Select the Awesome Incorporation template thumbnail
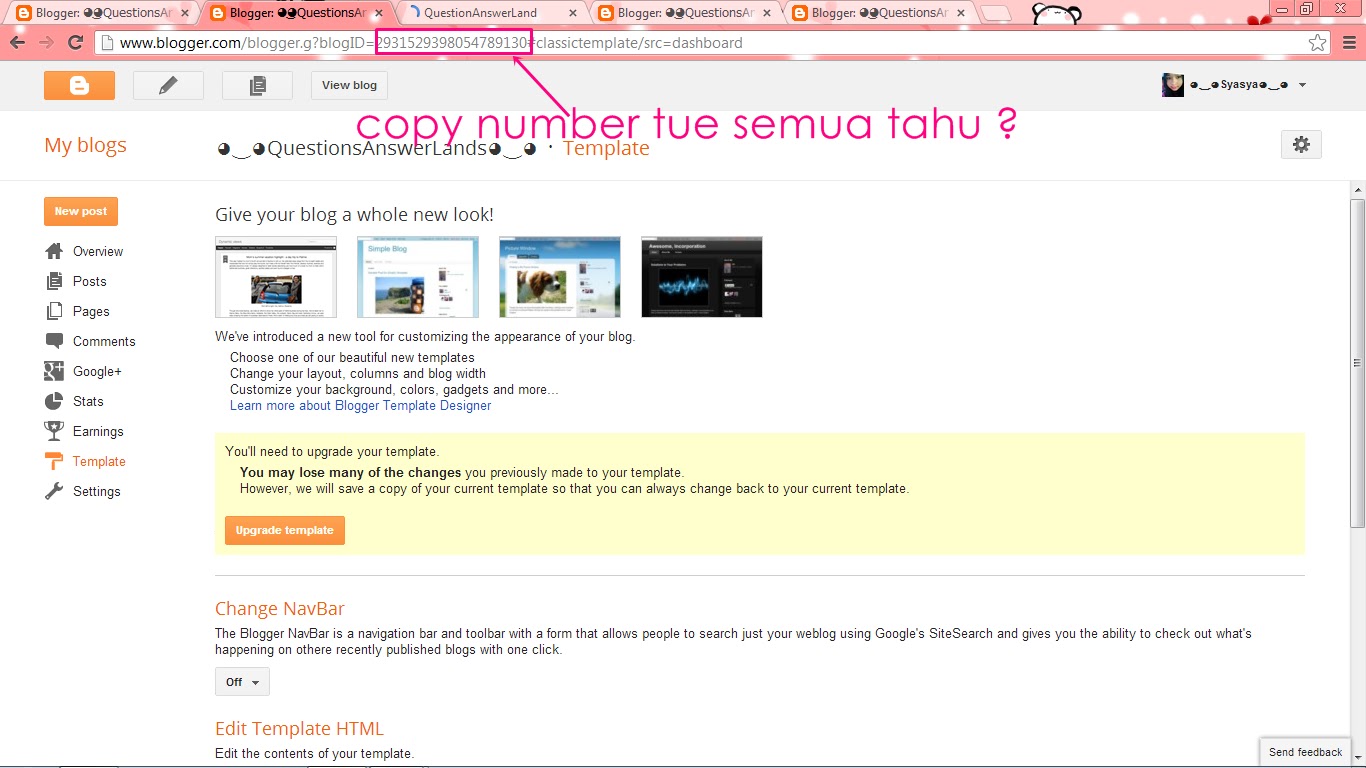This screenshot has width=1366, height=768. [702, 277]
